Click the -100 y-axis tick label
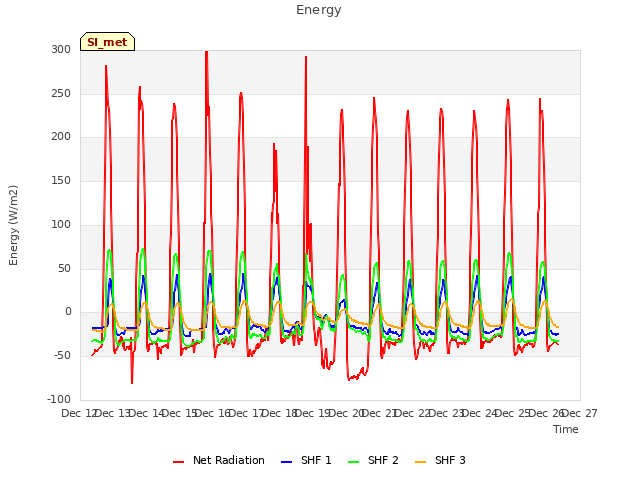Viewport: 640px width, 480px height. pyautogui.click(x=59, y=399)
